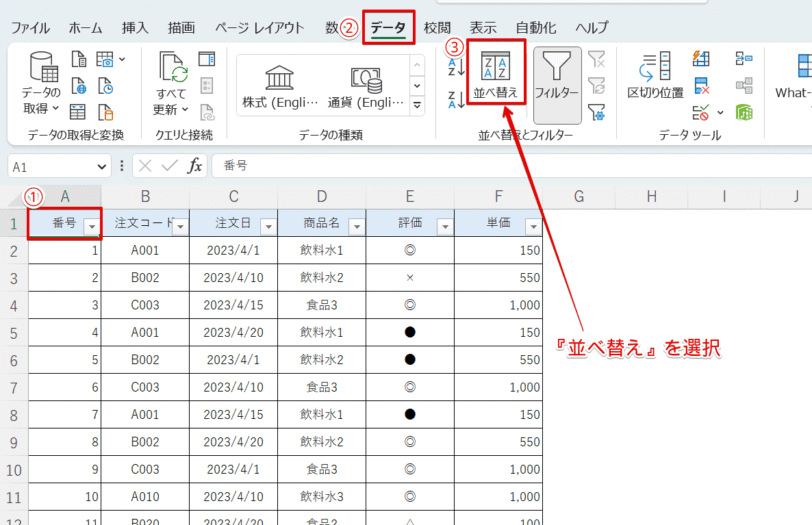Open Recent Sources clock document icon
The height and width of the screenshot is (525, 812).
coord(105,85)
